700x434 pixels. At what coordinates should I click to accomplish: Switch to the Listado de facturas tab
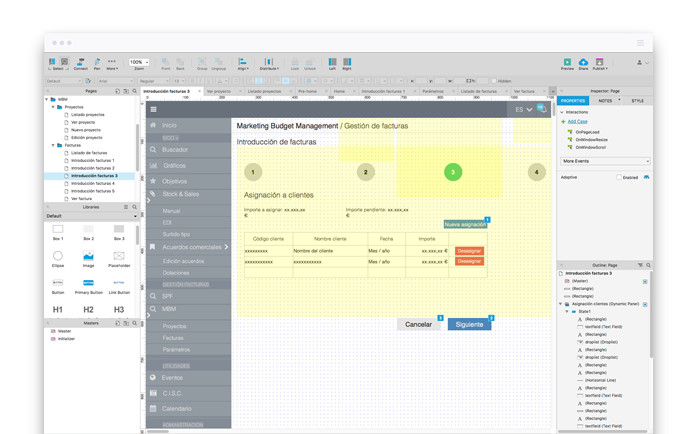478,91
